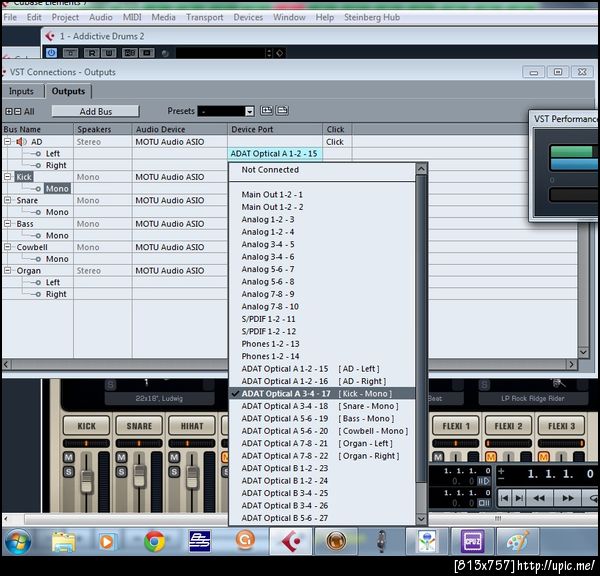Solo the SNARE channel in Addictive Drums
This screenshot has width=600, height=576.
121,472
